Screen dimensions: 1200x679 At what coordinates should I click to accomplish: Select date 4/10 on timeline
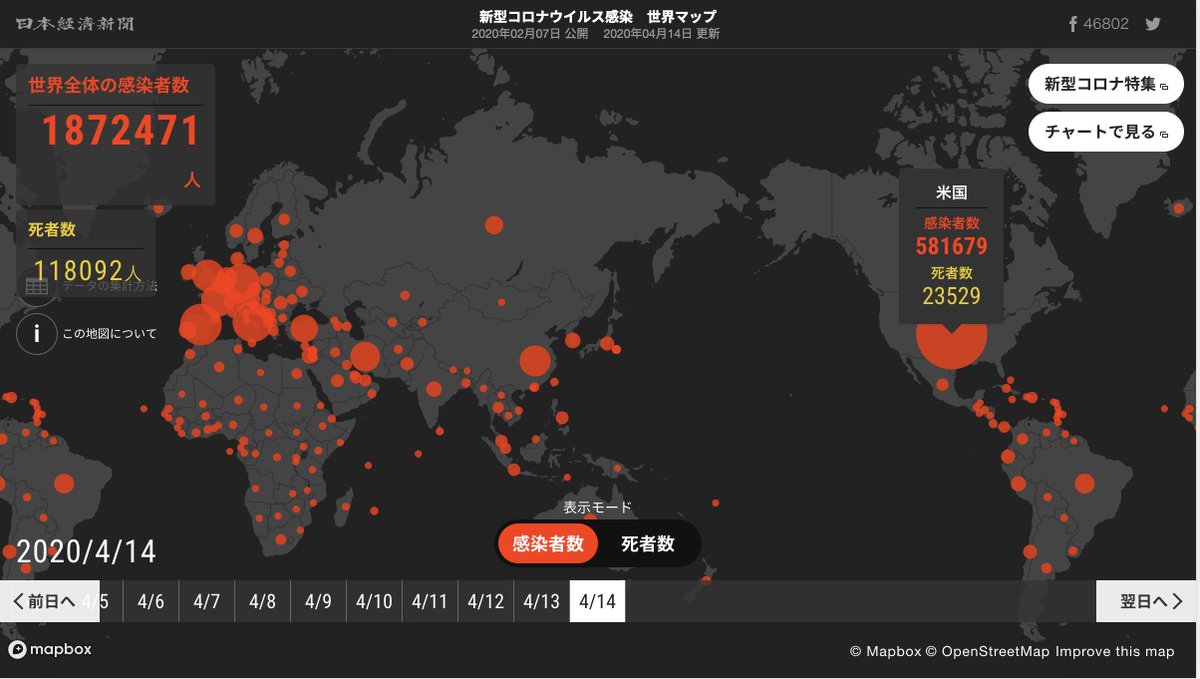[374, 601]
